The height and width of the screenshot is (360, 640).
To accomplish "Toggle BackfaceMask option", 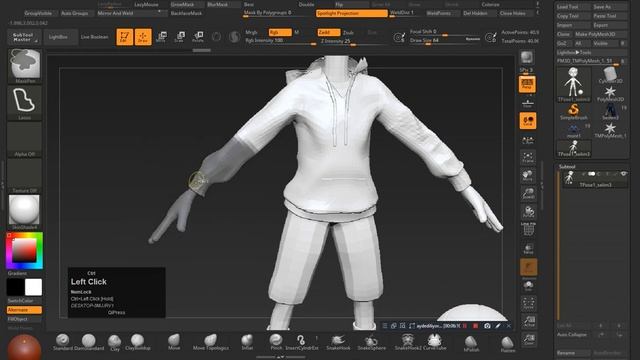I will [x=186, y=13].
